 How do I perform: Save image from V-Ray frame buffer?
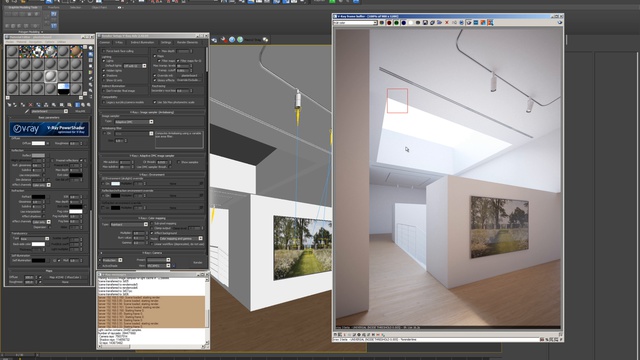point(425,23)
